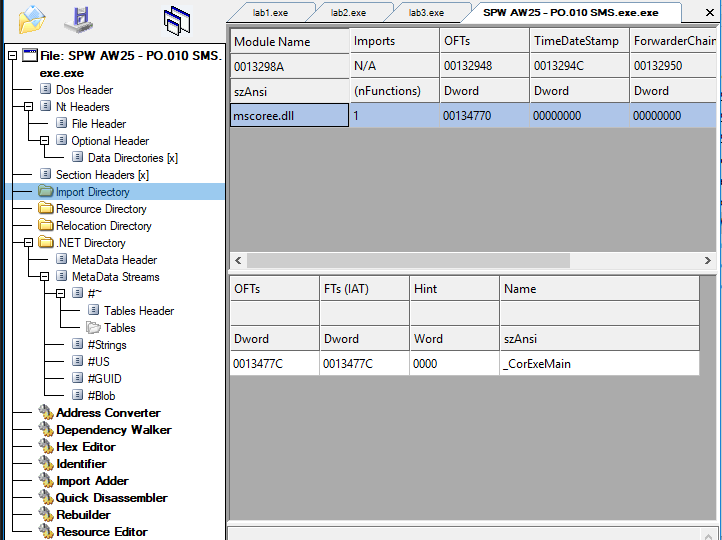Open Hex Editor tool
722x540 pixels.
point(86,447)
